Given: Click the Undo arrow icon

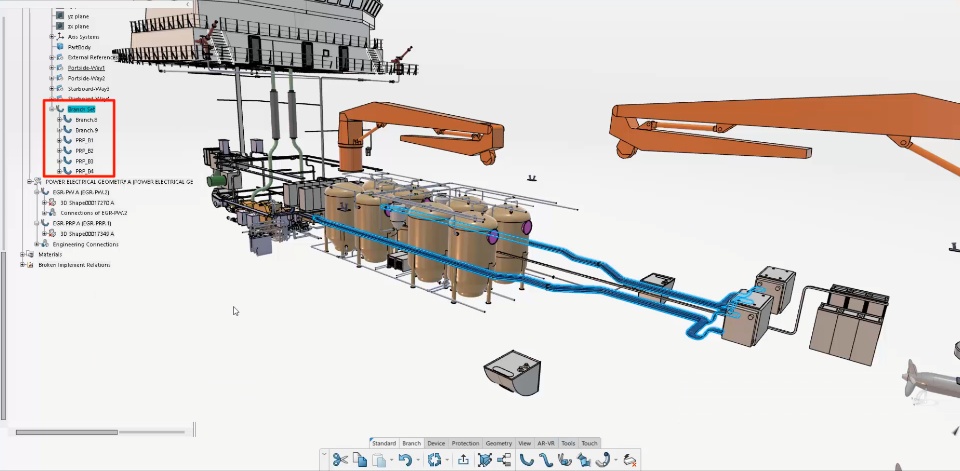Looking at the screenshot, I should (x=405, y=459).
